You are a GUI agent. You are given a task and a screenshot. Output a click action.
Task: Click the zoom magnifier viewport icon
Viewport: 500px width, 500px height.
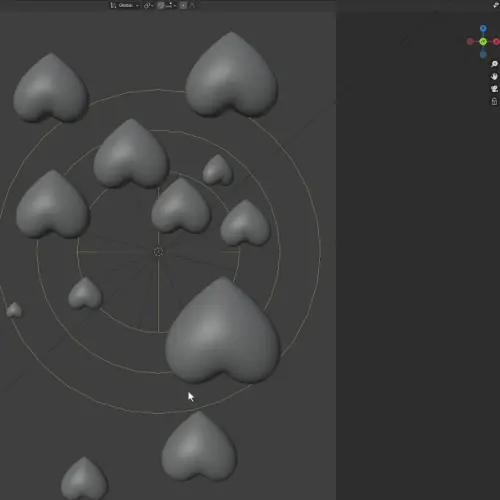[494, 64]
